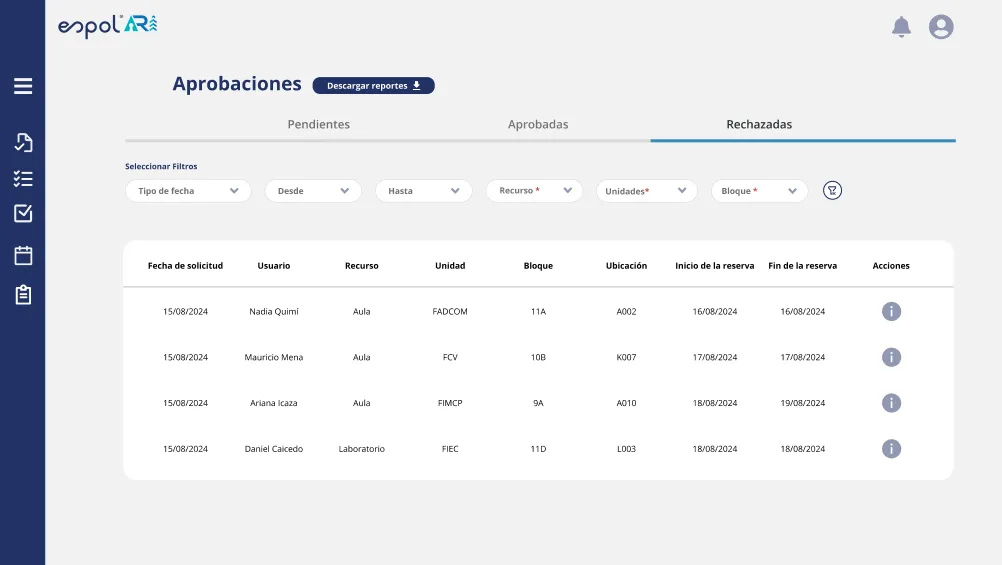The width and height of the screenshot is (1002, 565).
Task: Click the document request sidebar icon
Action: pyautogui.click(x=23, y=143)
